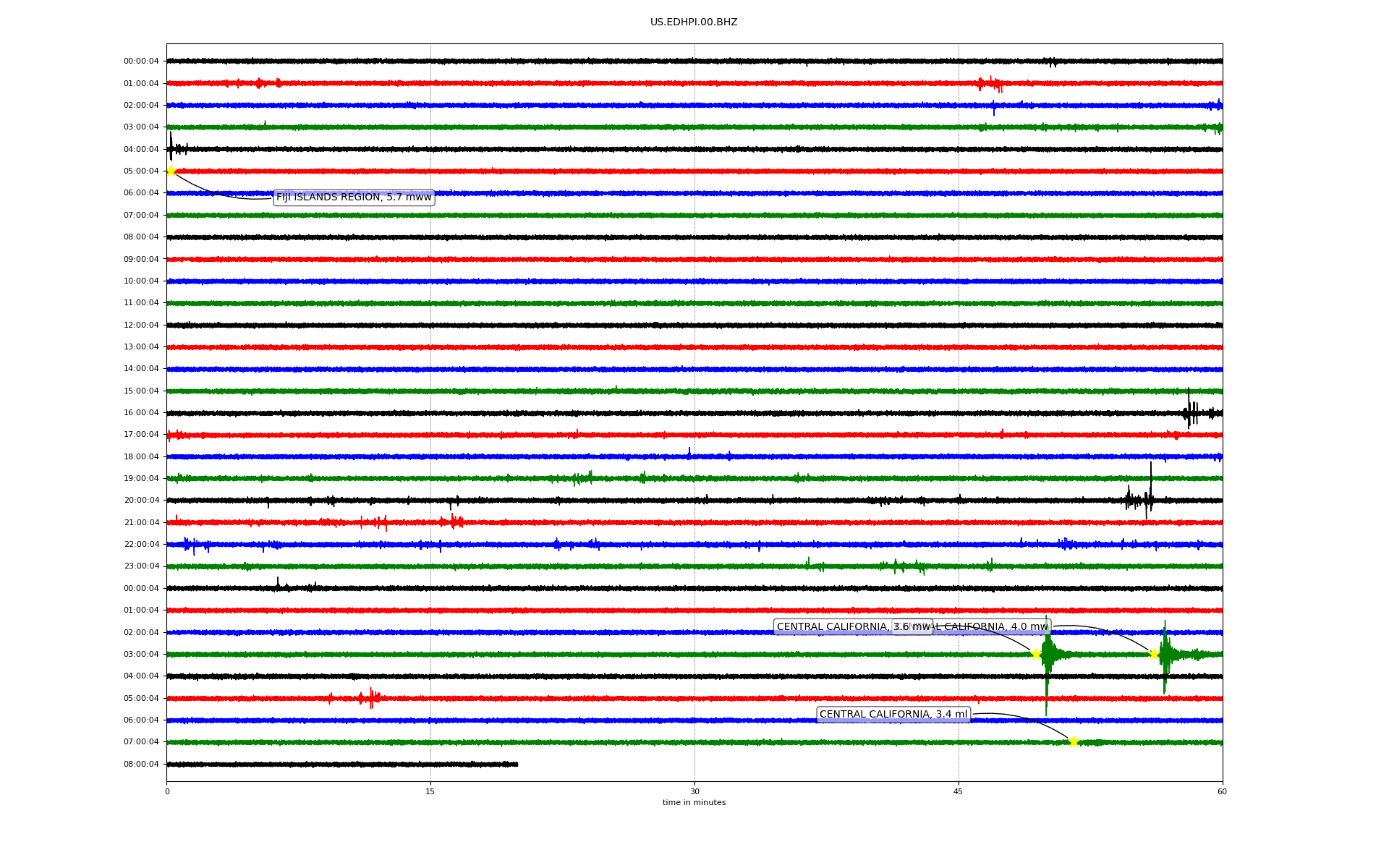Screen dimensions: 1389x868
Task: Click the US.EDHPI.00.BHZ plot title
Action: pos(694,22)
